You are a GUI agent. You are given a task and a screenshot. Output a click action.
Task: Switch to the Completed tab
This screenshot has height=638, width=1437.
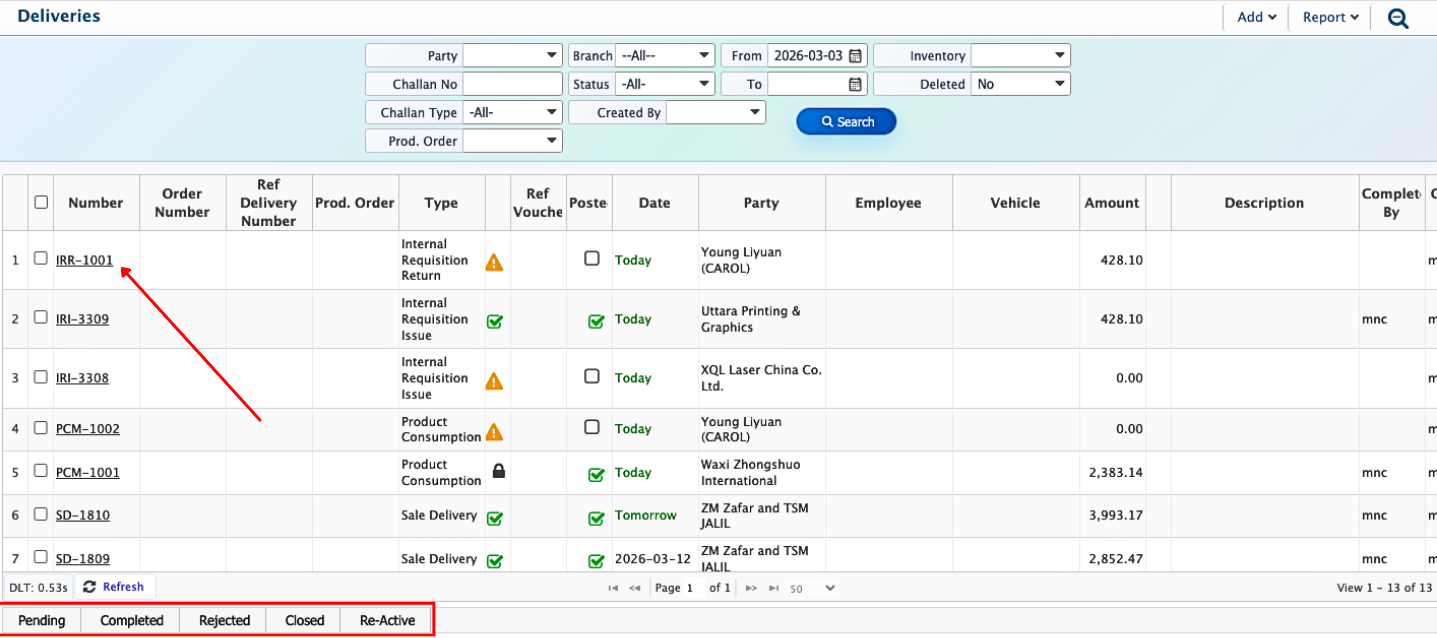[x=131, y=620]
